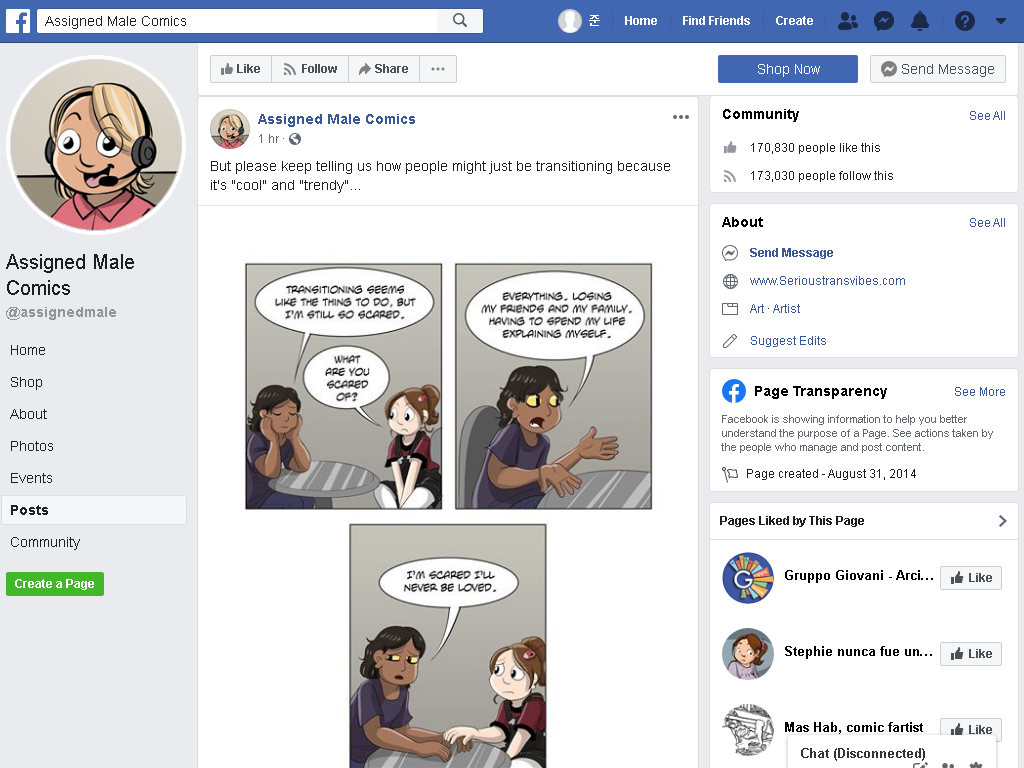Open the post author's small avatar
This screenshot has height=768, width=1024.
(230, 129)
